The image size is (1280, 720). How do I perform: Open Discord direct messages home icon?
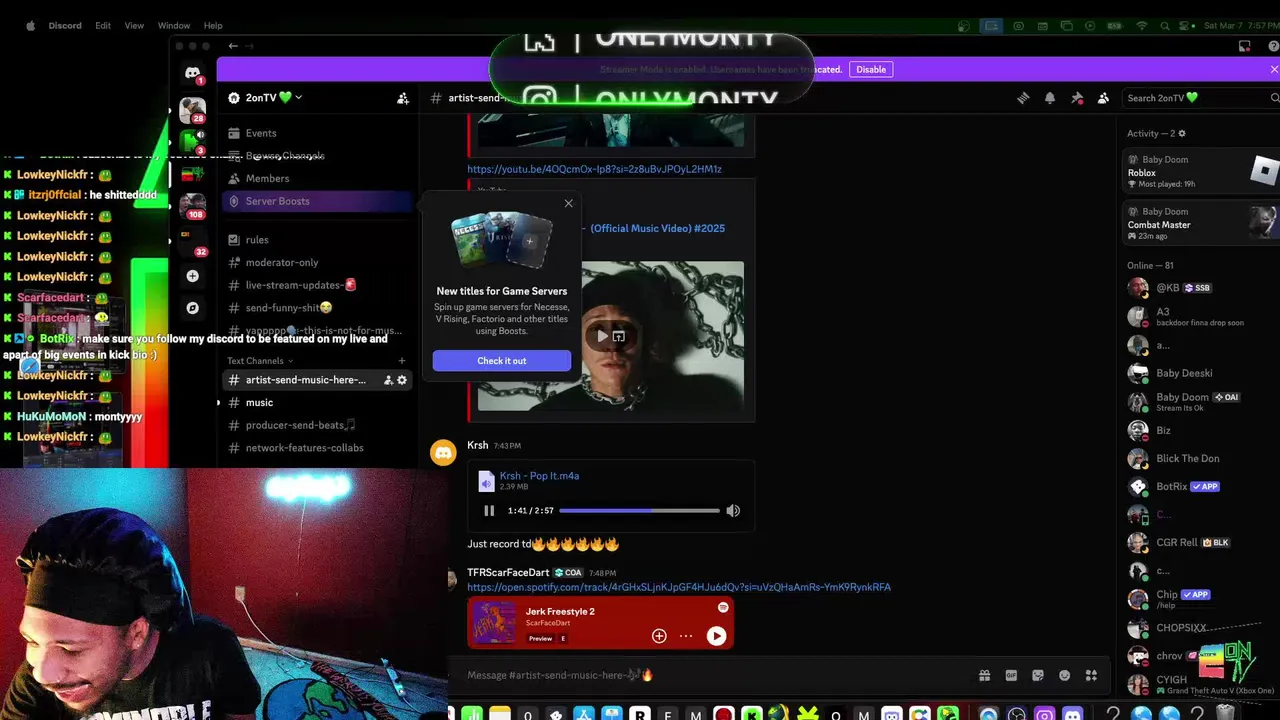point(193,73)
